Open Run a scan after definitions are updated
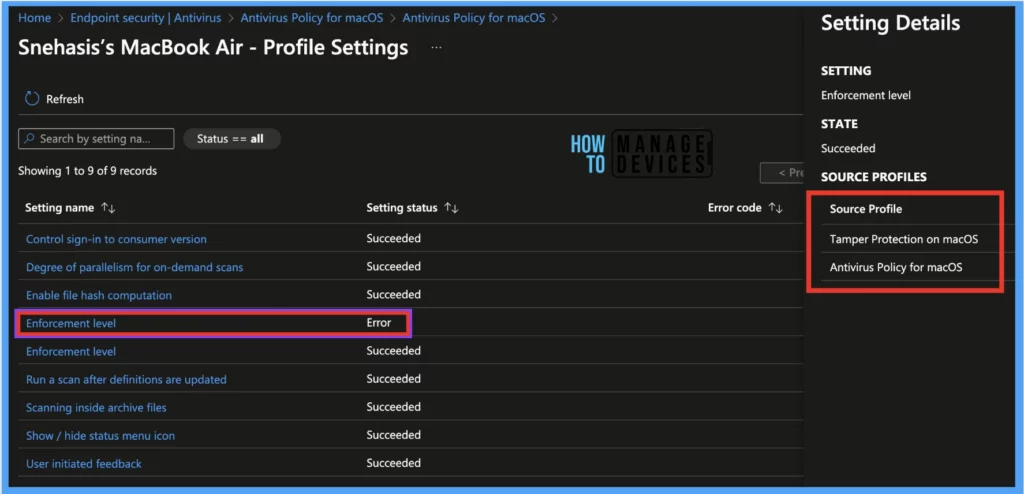 (x=126, y=380)
